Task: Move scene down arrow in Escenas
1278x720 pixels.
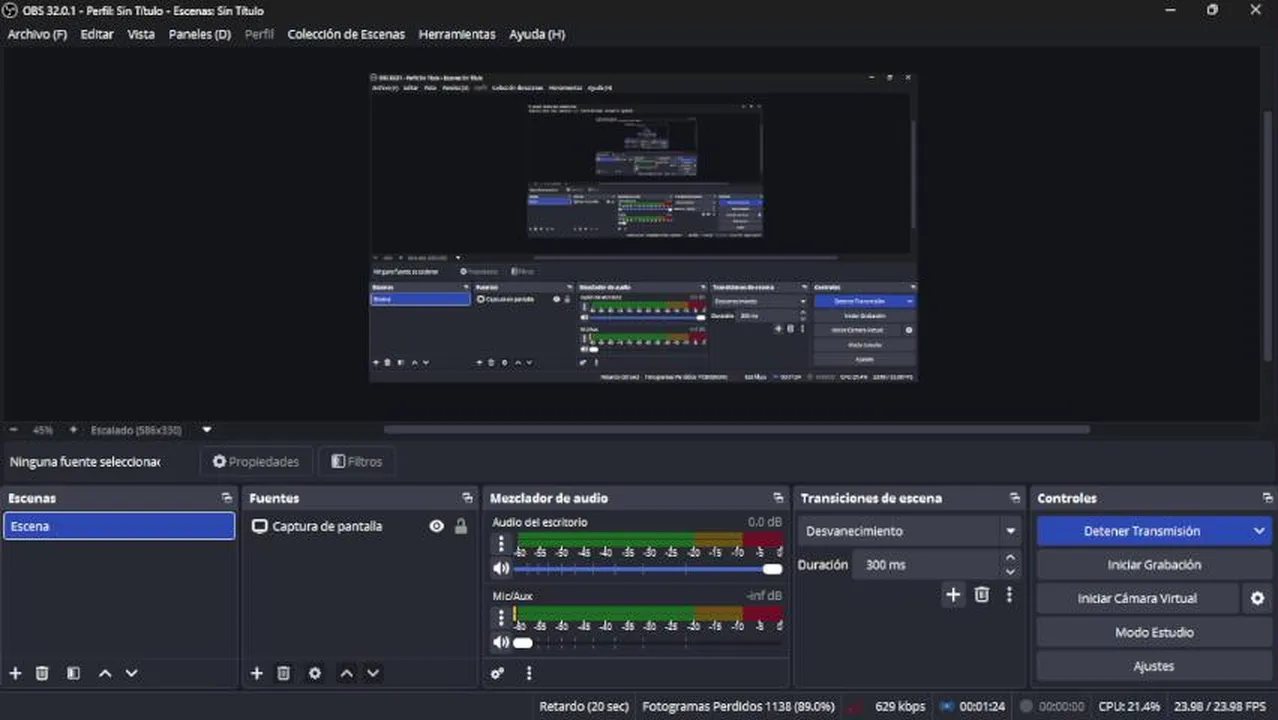Action: (x=131, y=673)
